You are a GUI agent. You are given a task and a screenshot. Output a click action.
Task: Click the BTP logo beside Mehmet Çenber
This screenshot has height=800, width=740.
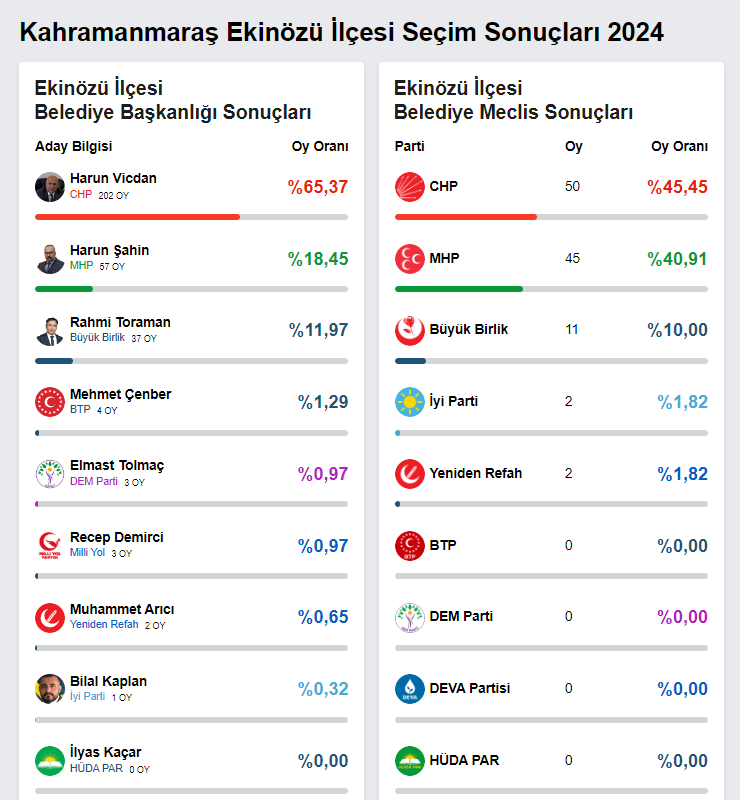tap(50, 402)
